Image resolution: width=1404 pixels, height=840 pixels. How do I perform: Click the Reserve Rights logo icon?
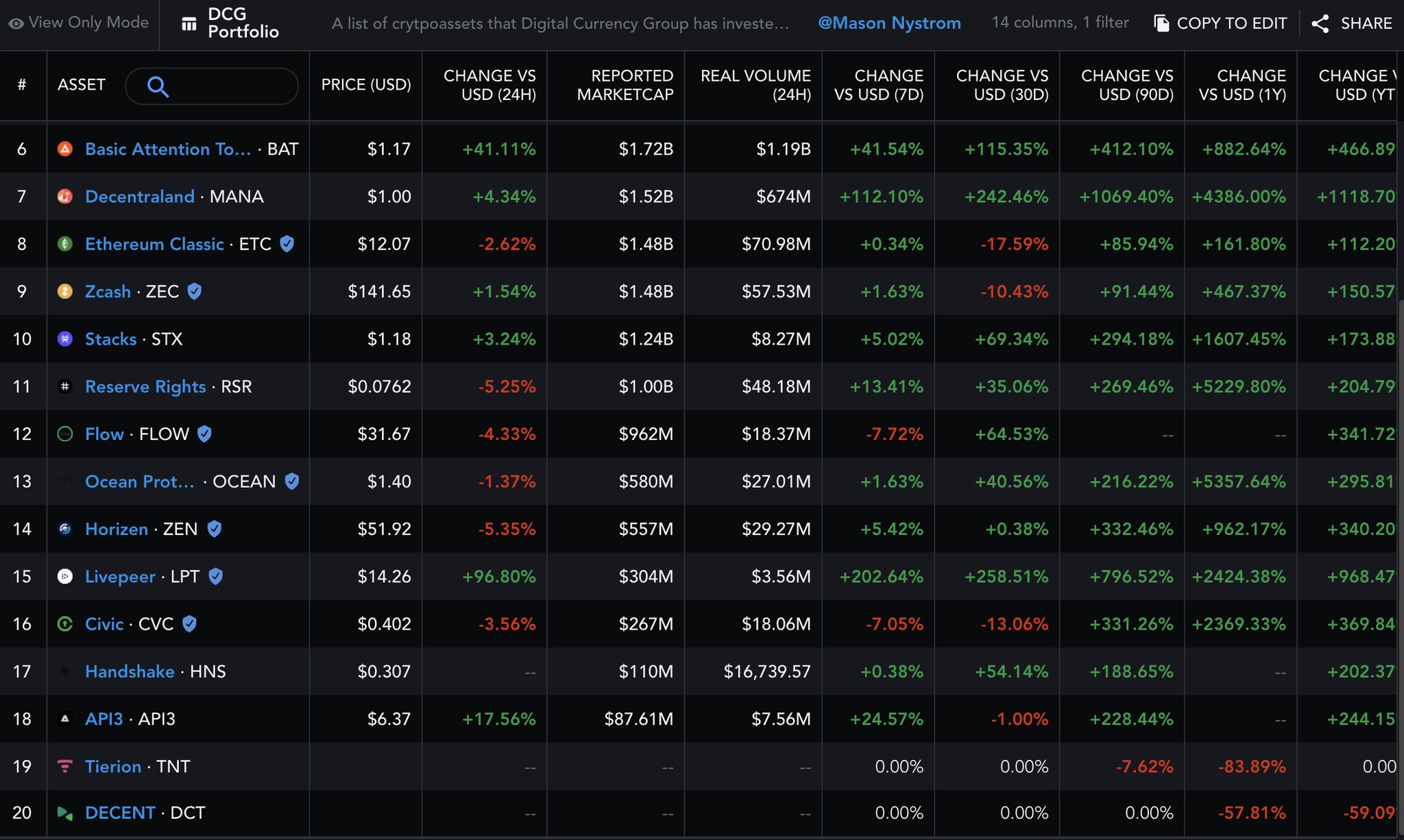65,386
